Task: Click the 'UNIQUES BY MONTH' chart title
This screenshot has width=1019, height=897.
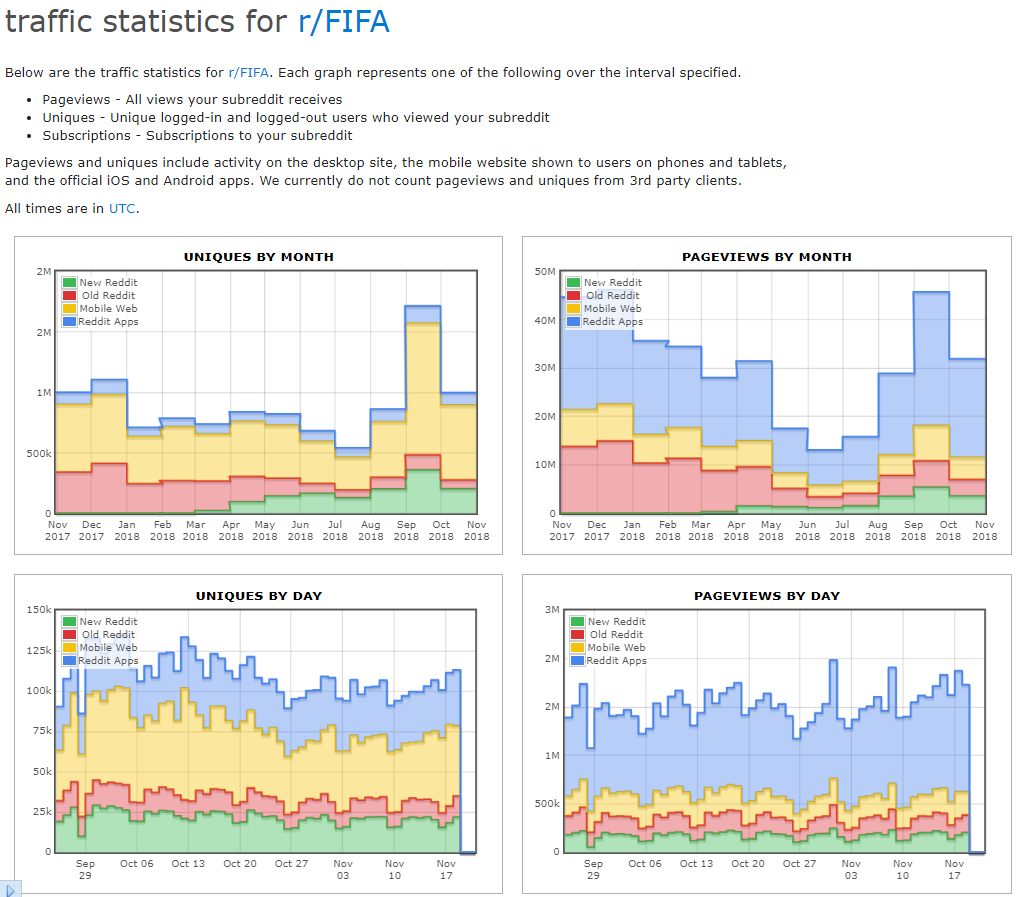Action: click(259, 257)
